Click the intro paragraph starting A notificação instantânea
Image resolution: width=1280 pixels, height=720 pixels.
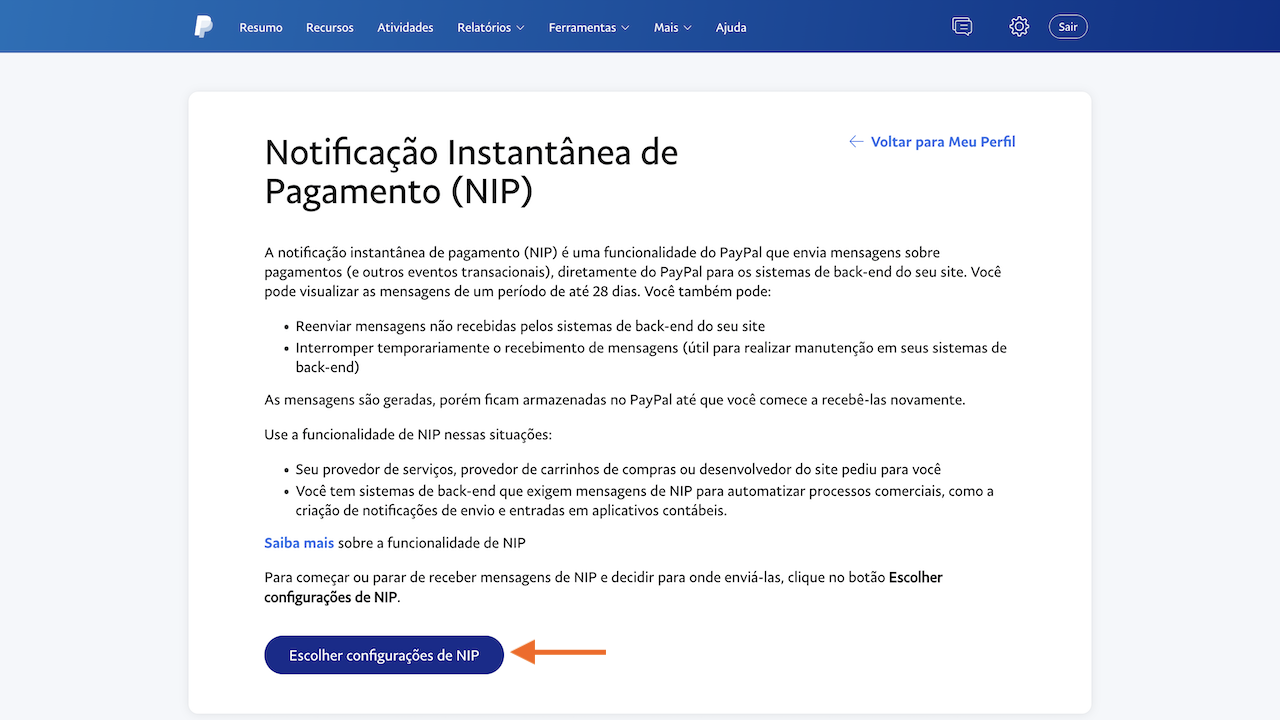[x=633, y=272]
